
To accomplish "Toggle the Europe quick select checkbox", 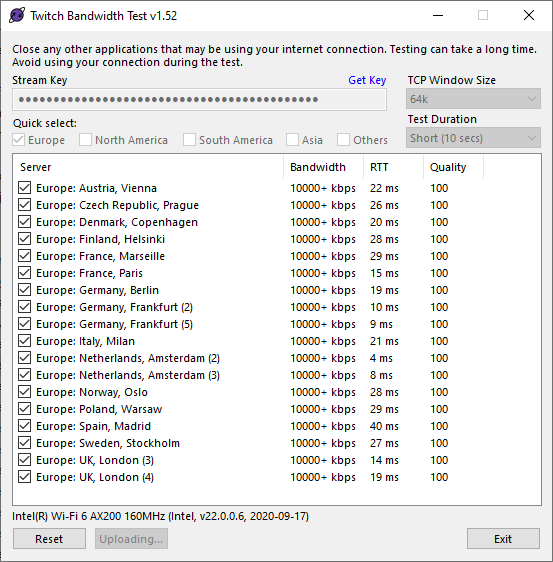I will click(x=19, y=140).
